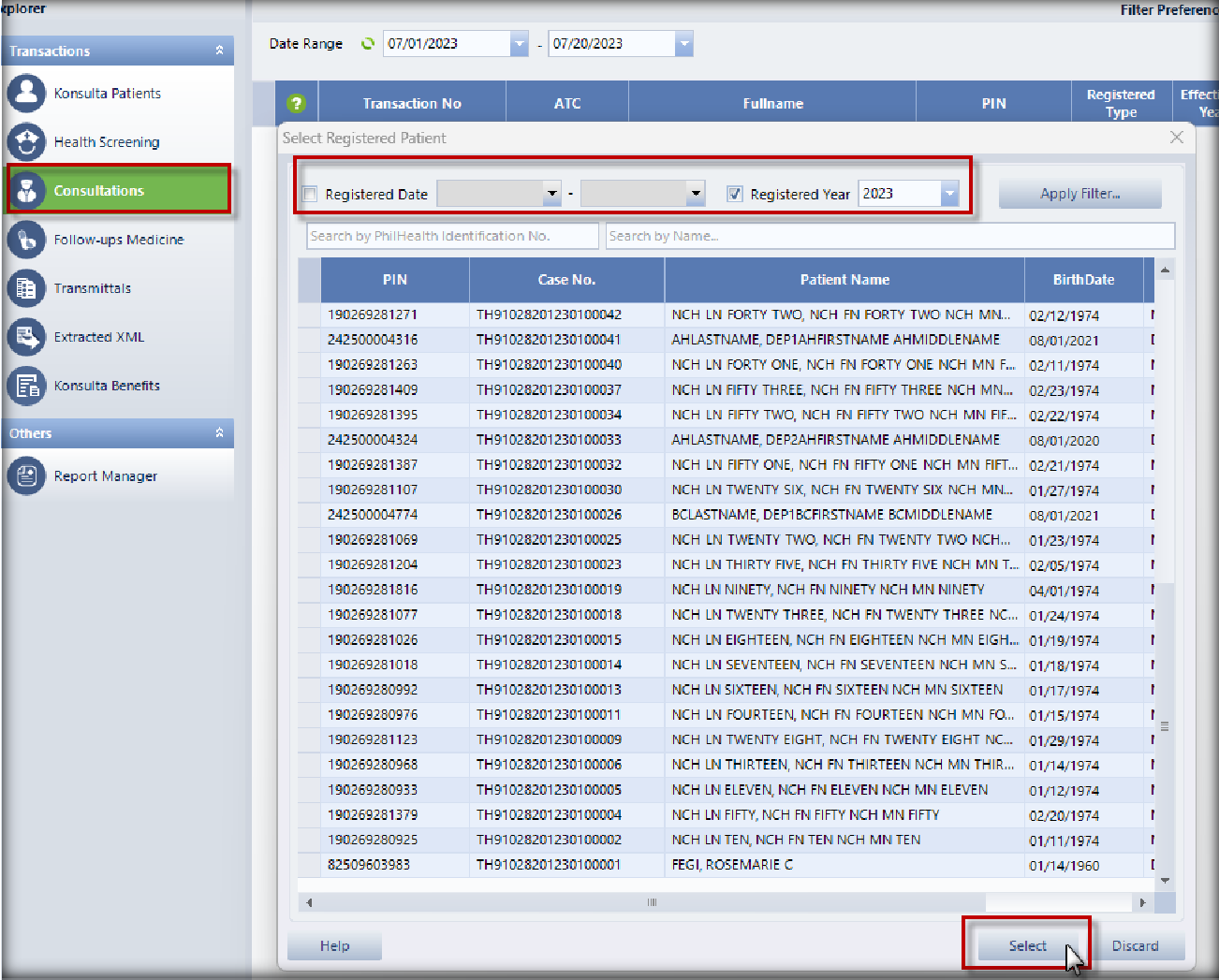Image resolution: width=1219 pixels, height=980 pixels.
Task: Open the Transmittals icon
Action: point(26,288)
